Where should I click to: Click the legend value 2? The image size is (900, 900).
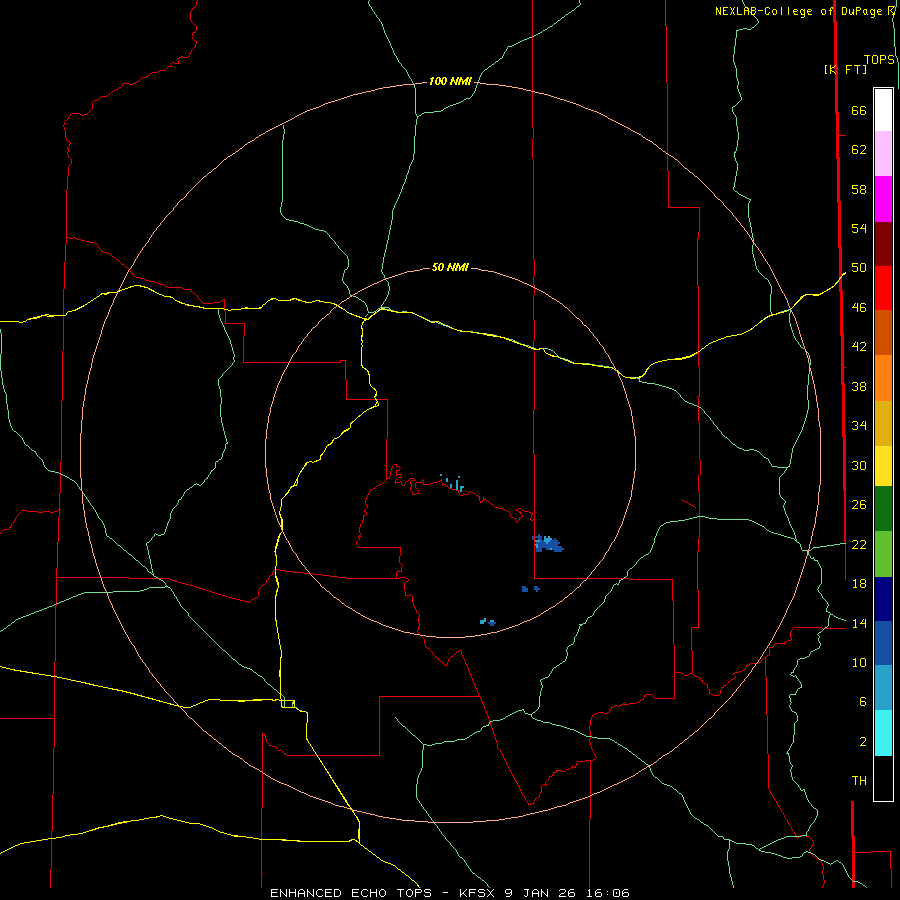click(x=862, y=742)
